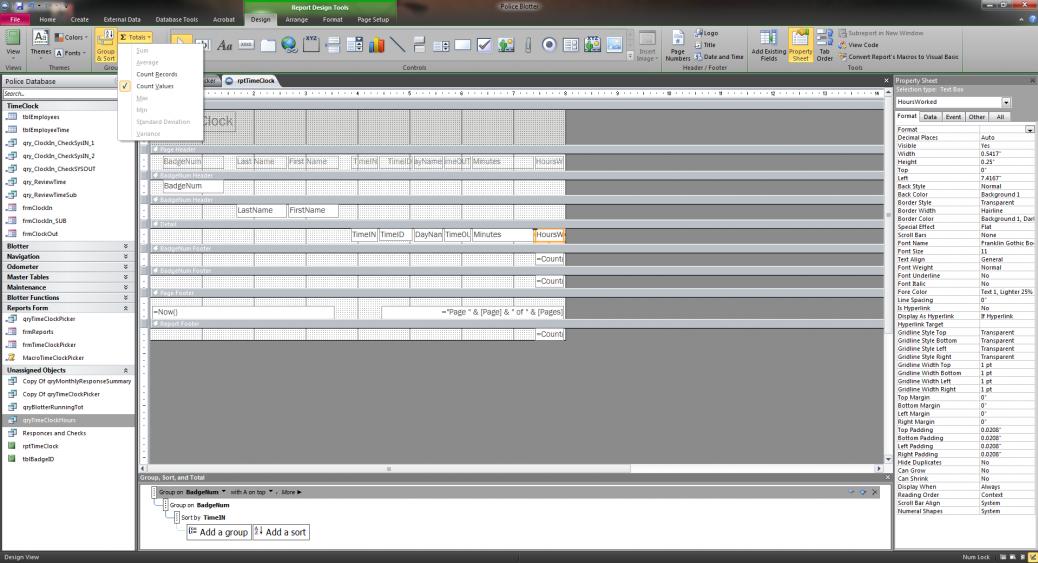This screenshot has width=1038, height=563.
Task: Open the Totals dropdown
Action: tap(136, 37)
